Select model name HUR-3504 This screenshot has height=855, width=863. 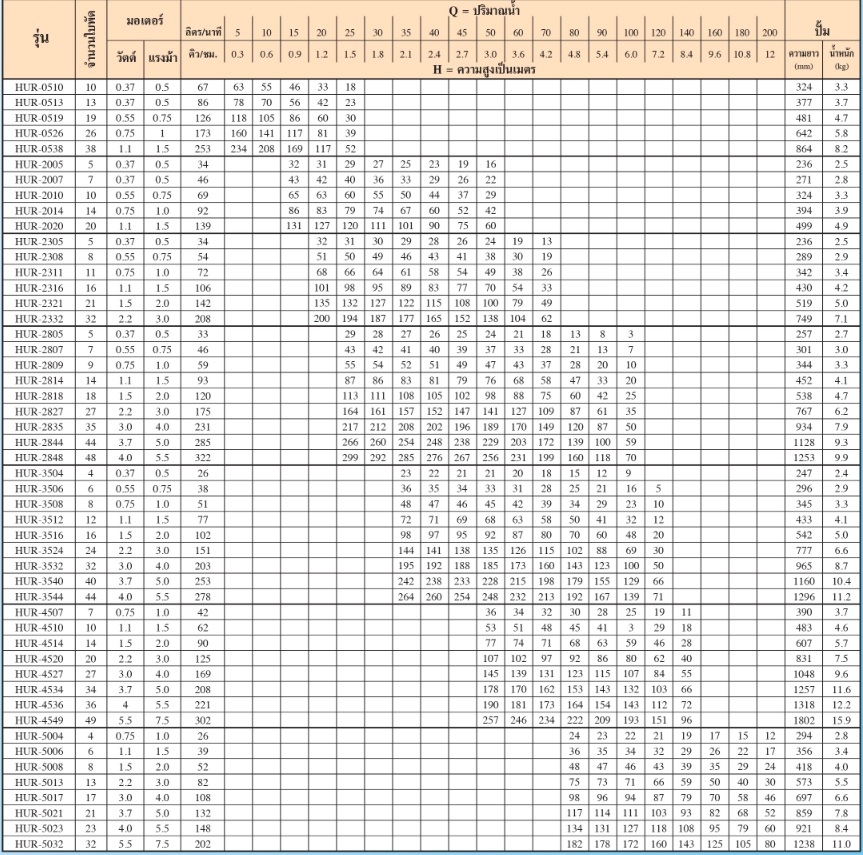pyautogui.click(x=39, y=473)
